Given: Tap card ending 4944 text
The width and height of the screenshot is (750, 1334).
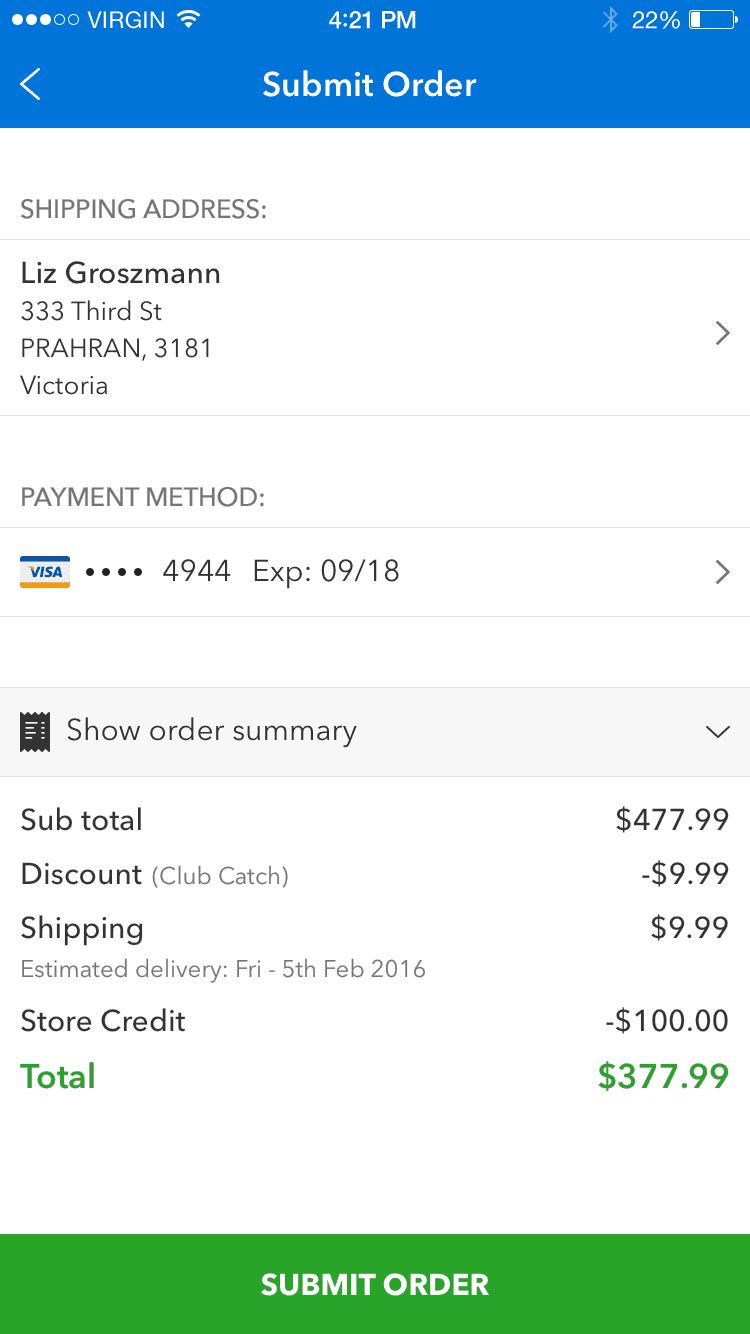Looking at the screenshot, I should [x=196, y=572].
